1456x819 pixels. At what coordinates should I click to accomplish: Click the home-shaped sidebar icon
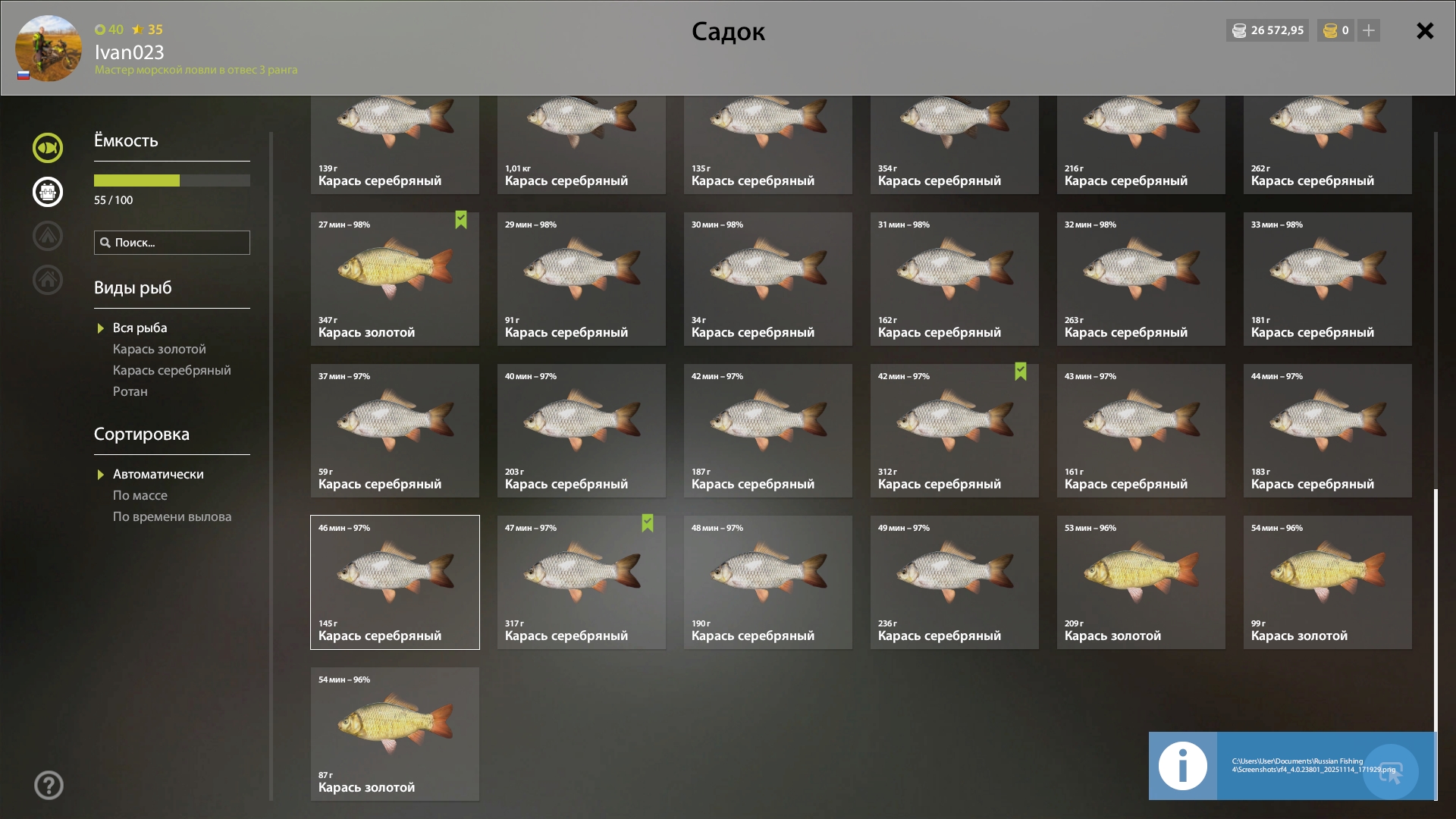point(48,280)
